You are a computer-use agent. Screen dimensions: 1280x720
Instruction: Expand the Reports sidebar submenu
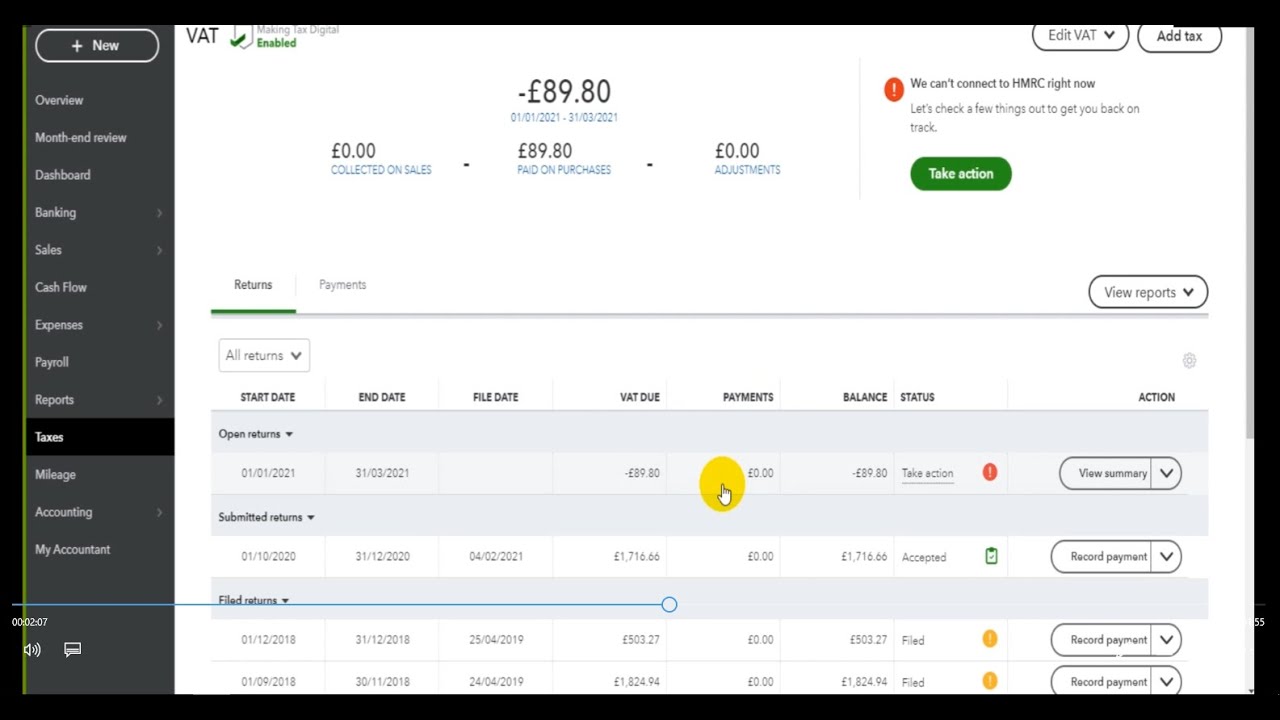click(159, 400)
